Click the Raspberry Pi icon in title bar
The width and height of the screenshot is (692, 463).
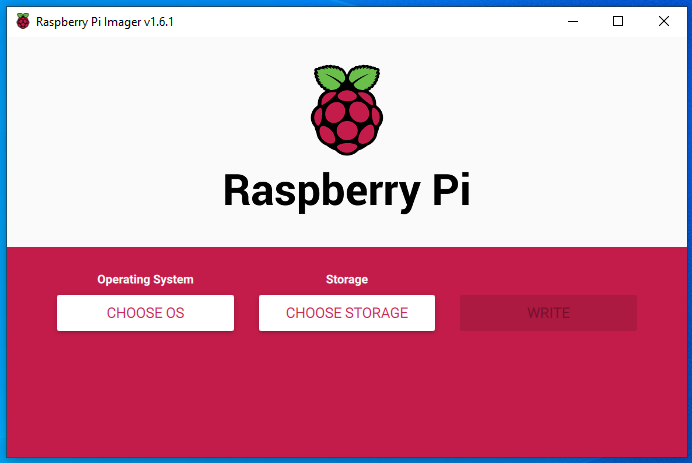point(23,21)
